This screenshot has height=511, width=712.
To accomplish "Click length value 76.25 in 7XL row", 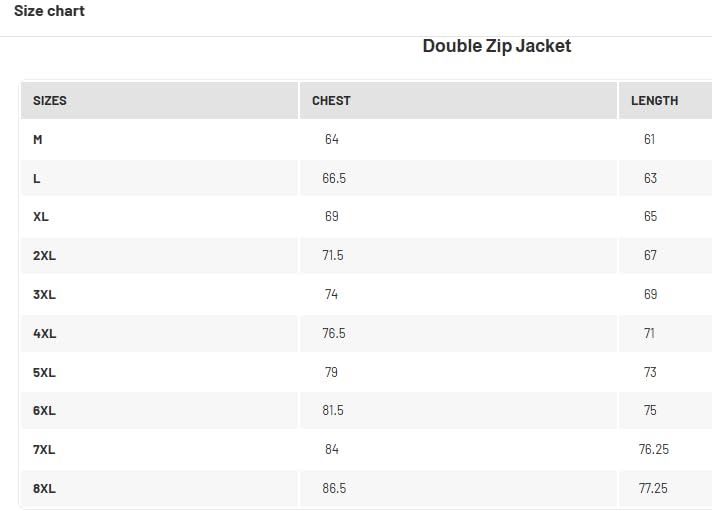I will click(653, 450).
